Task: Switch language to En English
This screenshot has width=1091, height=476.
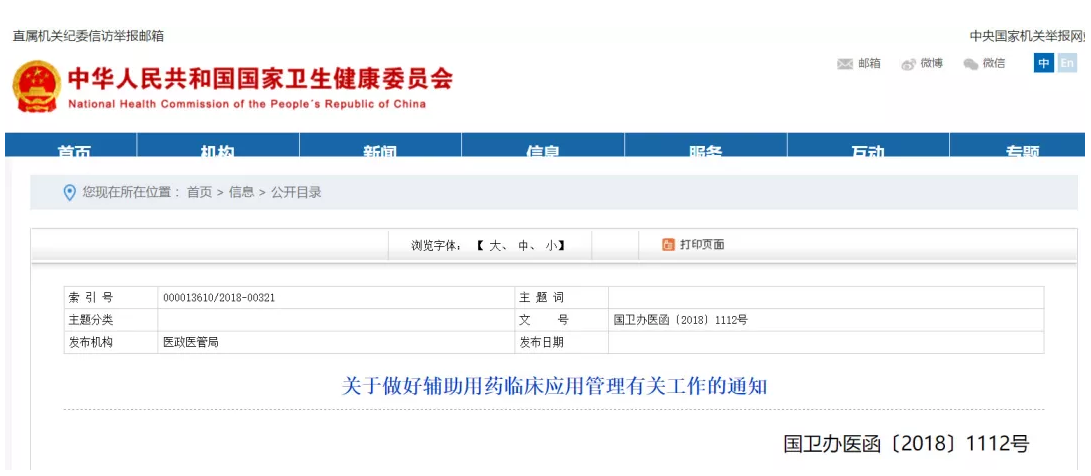Action: pyautogui.click(x=1067, y=63)
